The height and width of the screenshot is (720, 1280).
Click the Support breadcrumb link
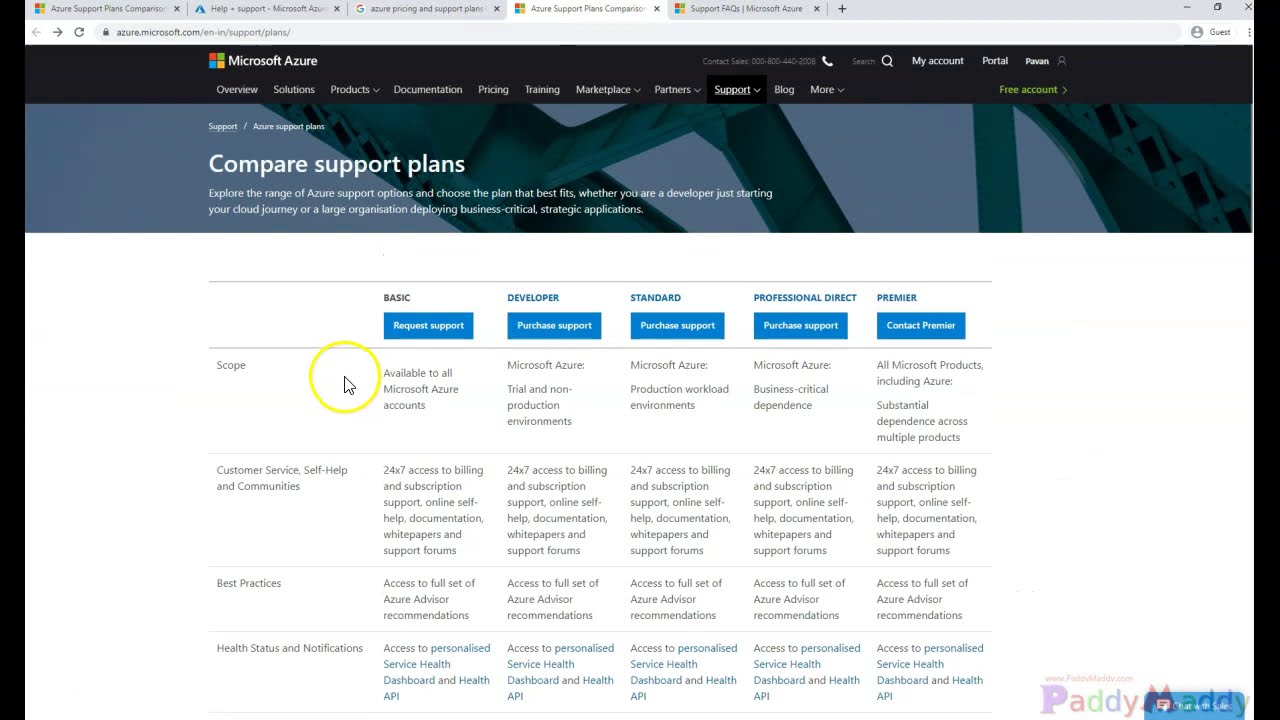click(222, 127)
